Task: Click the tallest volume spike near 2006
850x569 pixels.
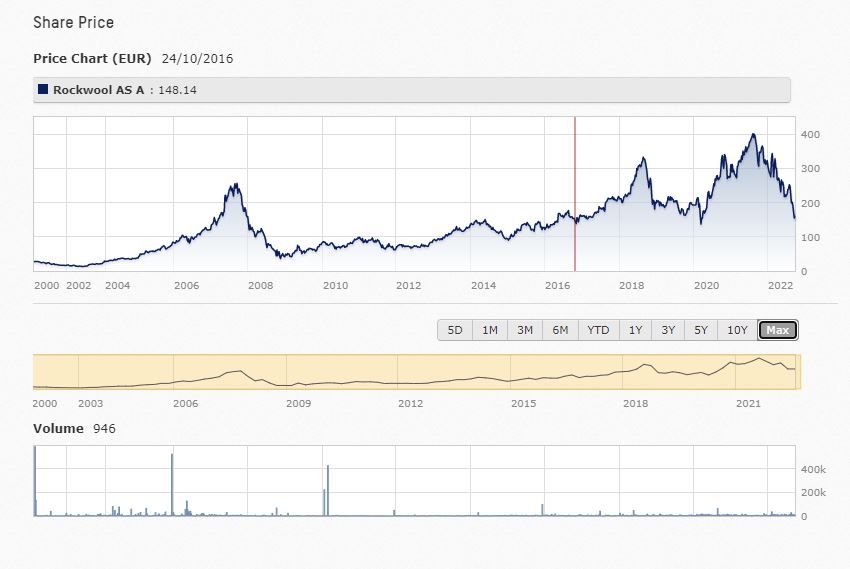Action: point(172,484)
